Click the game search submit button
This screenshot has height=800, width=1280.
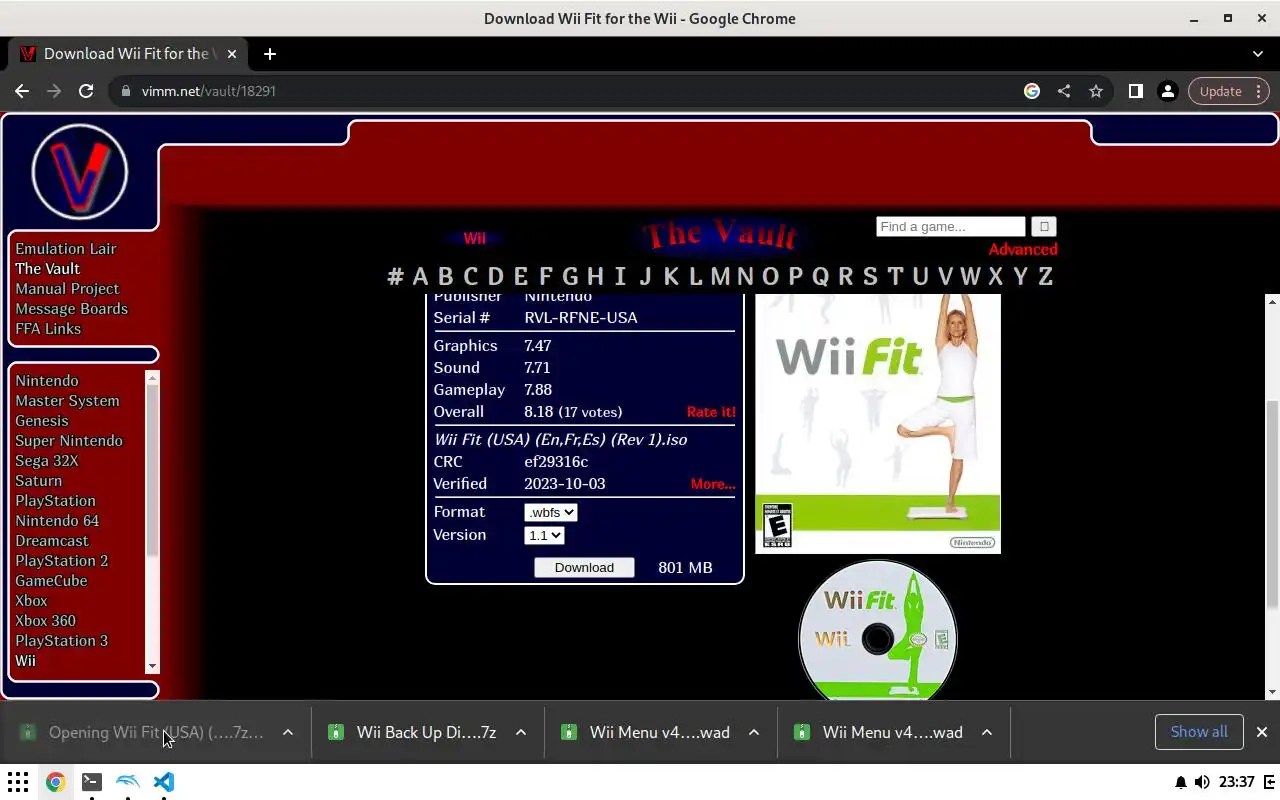(x=1044, y=227)
